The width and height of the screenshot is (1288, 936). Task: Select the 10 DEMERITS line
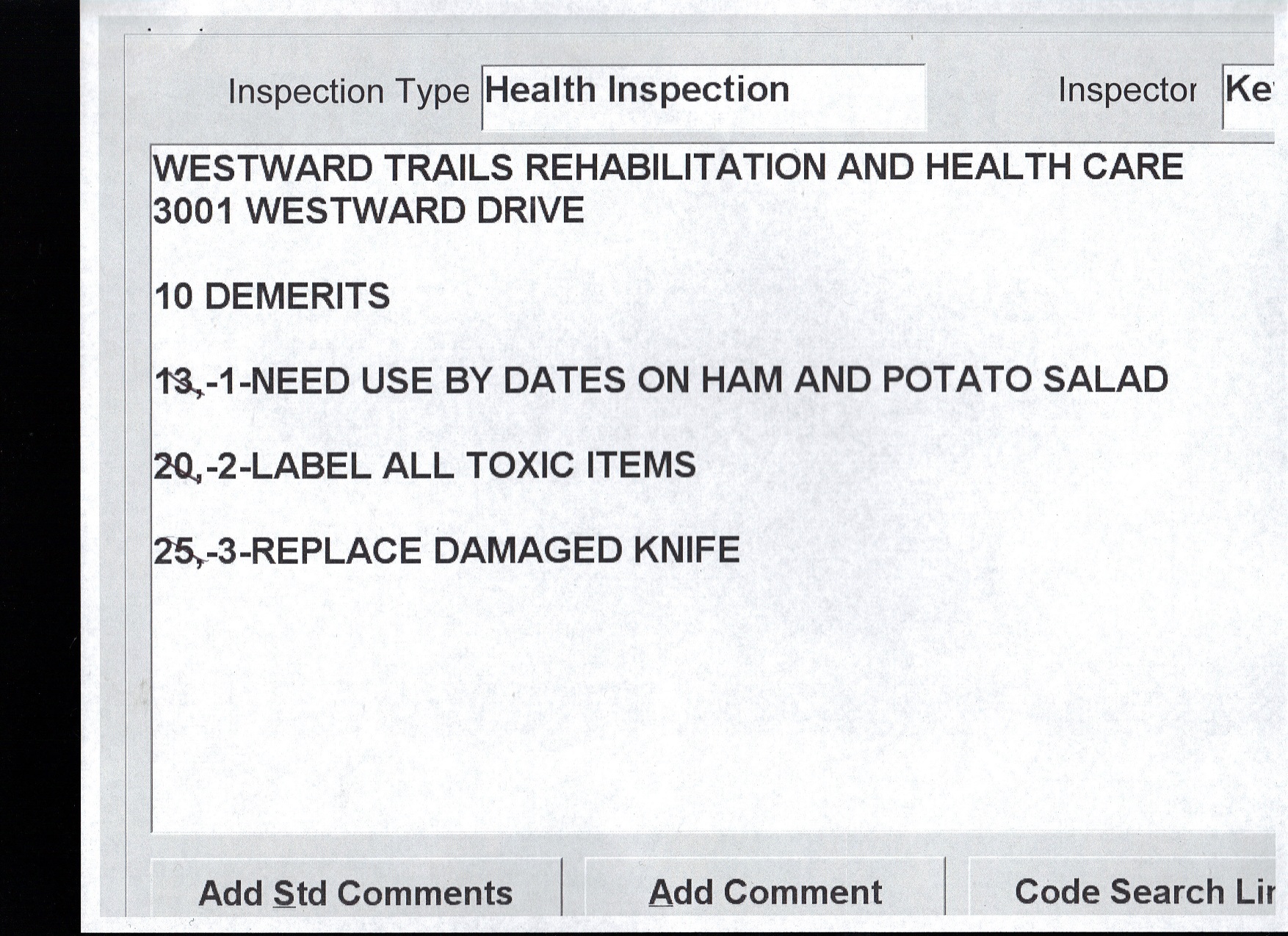coord(272,297)
